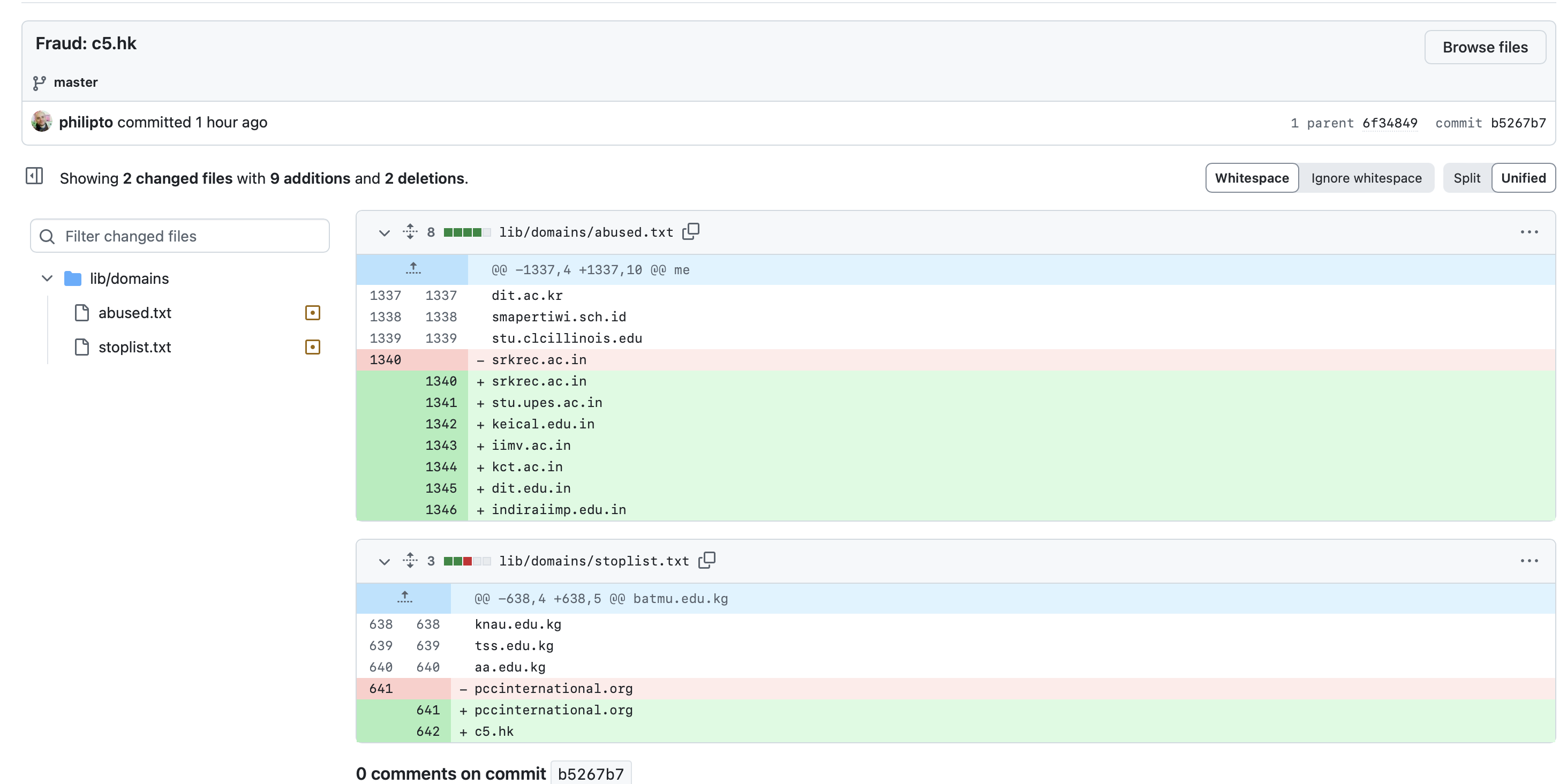Focus the Filter changed files field

179,236
